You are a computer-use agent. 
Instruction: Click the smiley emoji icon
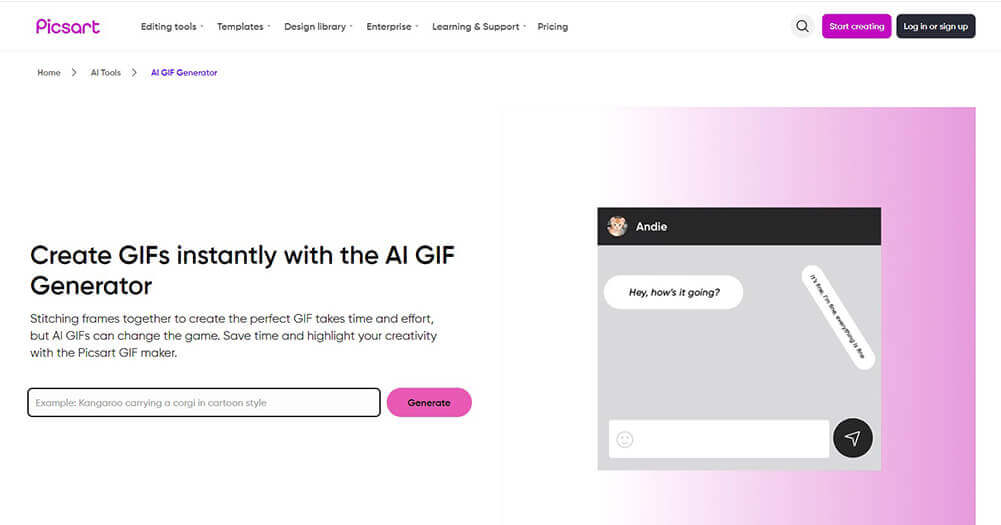click(625, 439)
